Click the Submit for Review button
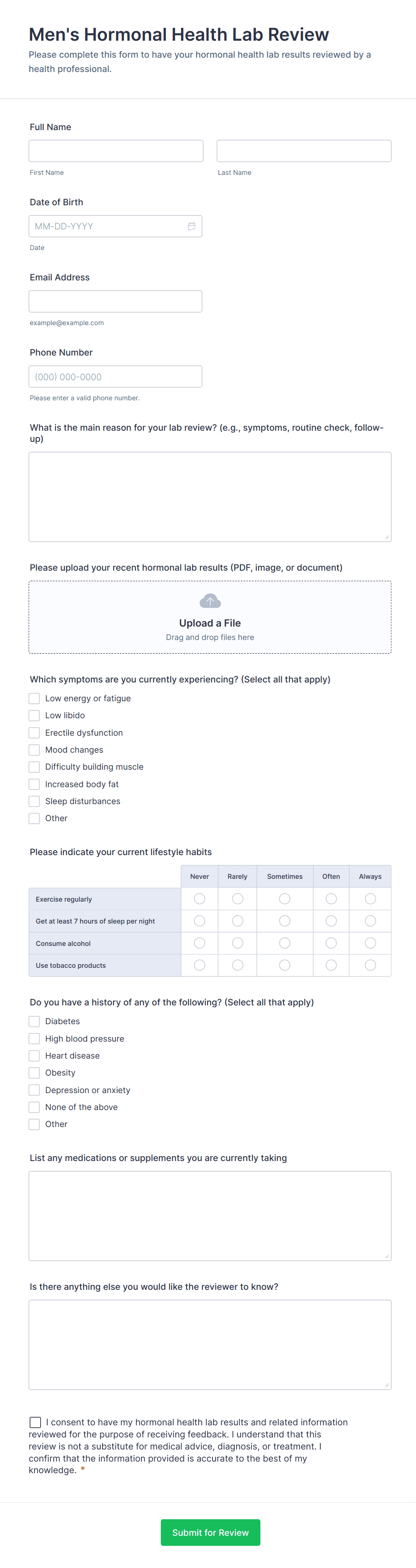Image resolution: width=416 pixels, height=1568 pixels. pyautogui.click(x=210, y=1532)
